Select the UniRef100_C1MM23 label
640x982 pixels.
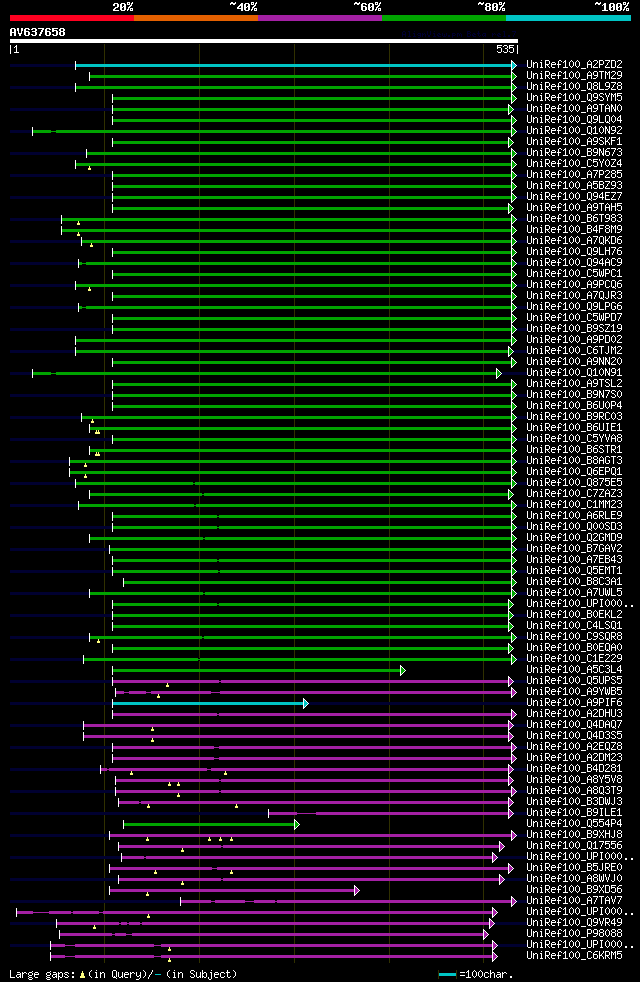coord(574,505)
